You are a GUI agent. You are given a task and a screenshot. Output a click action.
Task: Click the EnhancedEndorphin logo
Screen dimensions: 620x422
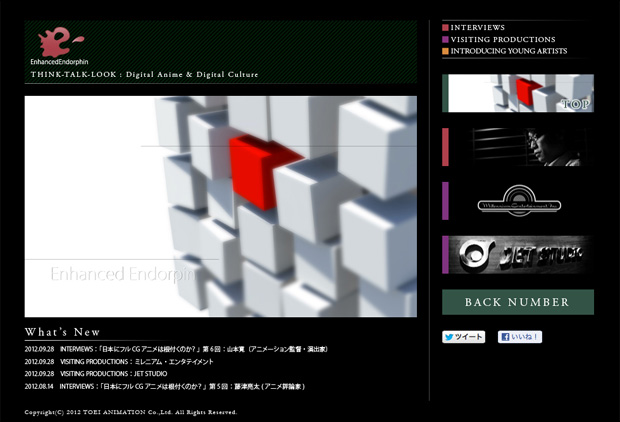(x=59, y=46)
